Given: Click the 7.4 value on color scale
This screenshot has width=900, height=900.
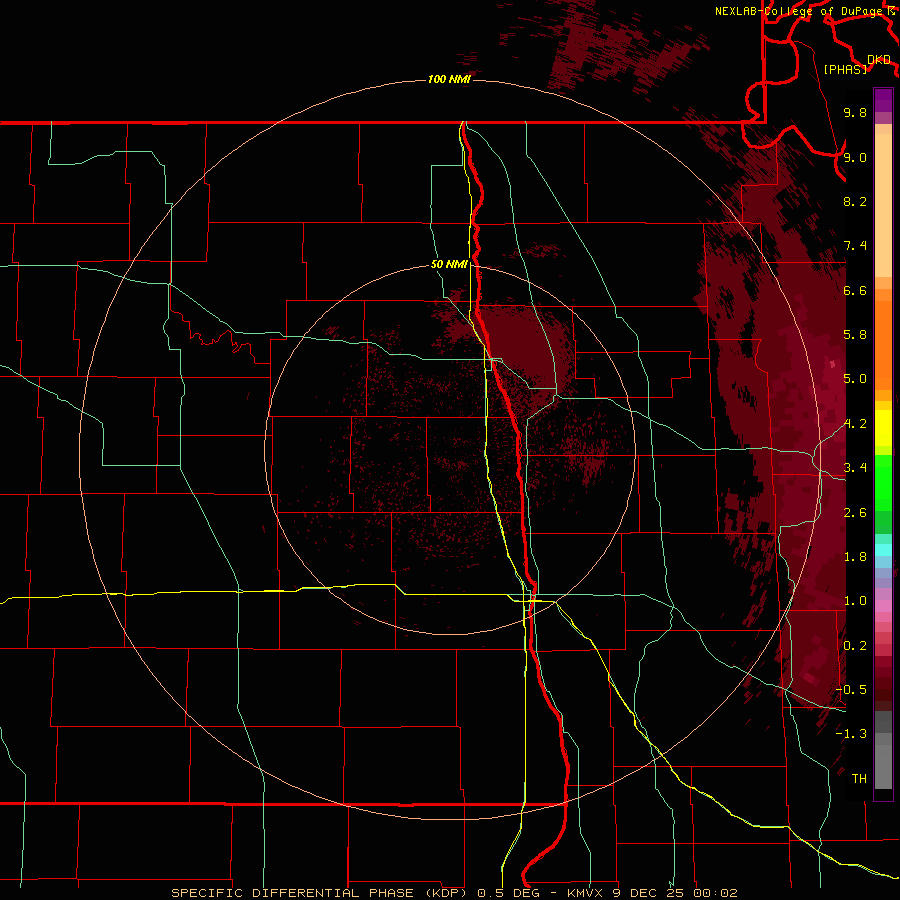Looking at the screenshot, I should tap(855, 246).
